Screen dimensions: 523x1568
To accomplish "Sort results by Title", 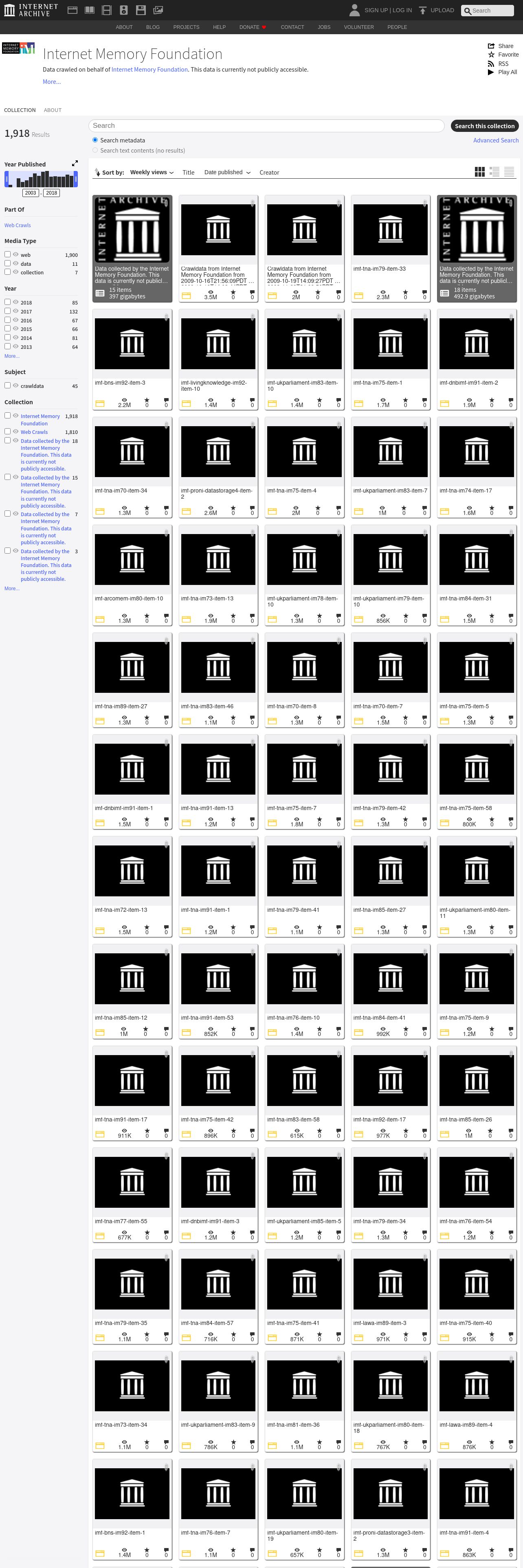I will 189,172.
